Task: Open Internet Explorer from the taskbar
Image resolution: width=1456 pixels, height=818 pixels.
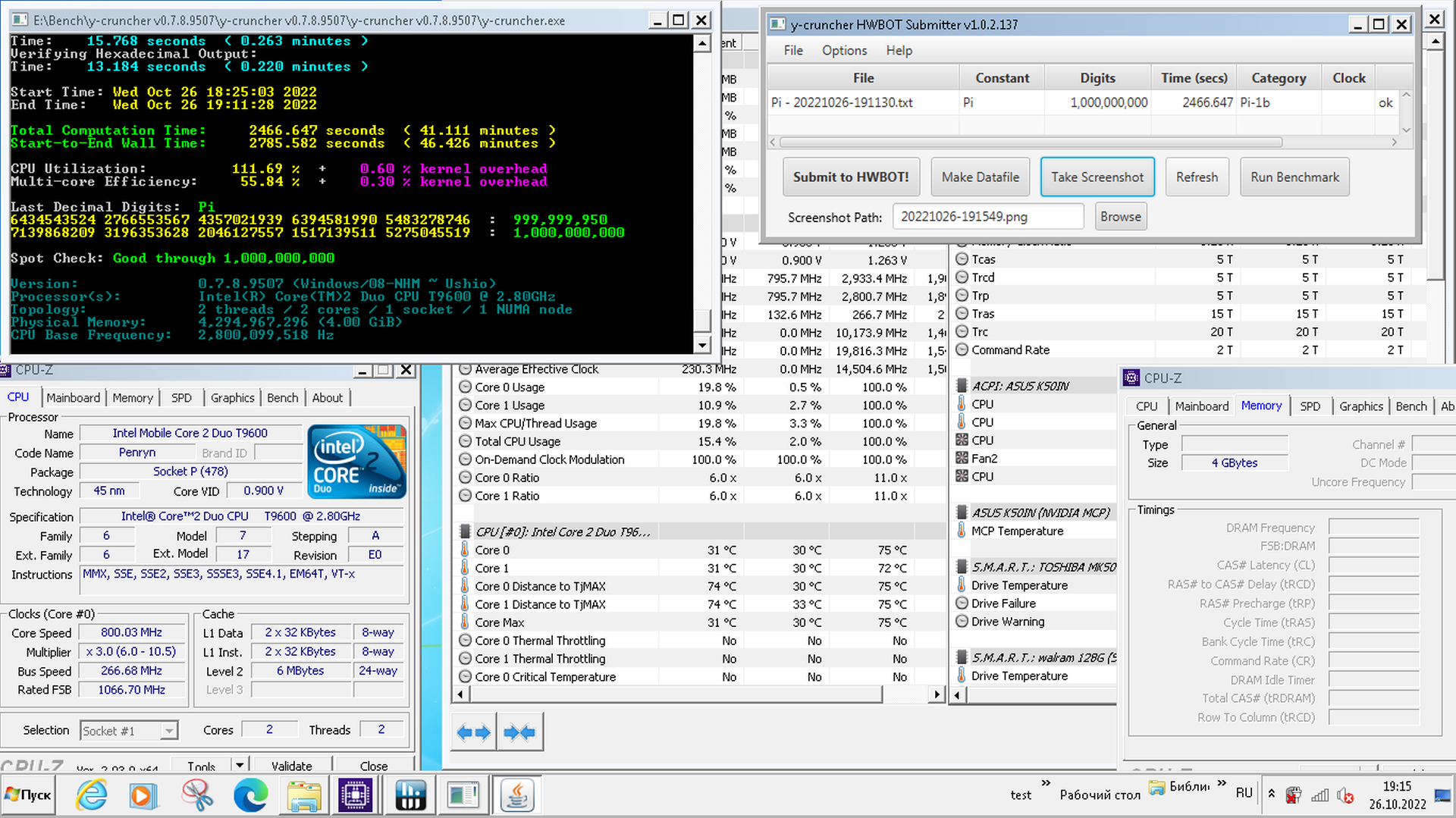Action: [92, 795]
